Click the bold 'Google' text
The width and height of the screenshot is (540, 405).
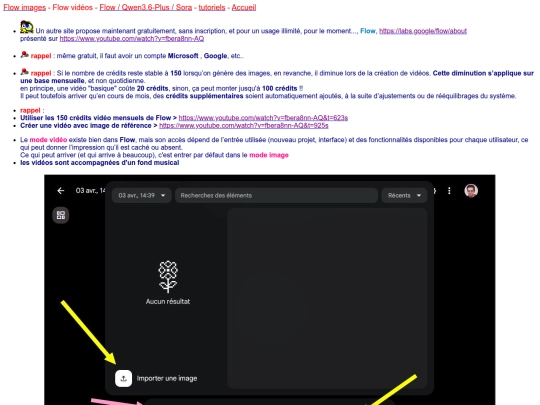215,56
